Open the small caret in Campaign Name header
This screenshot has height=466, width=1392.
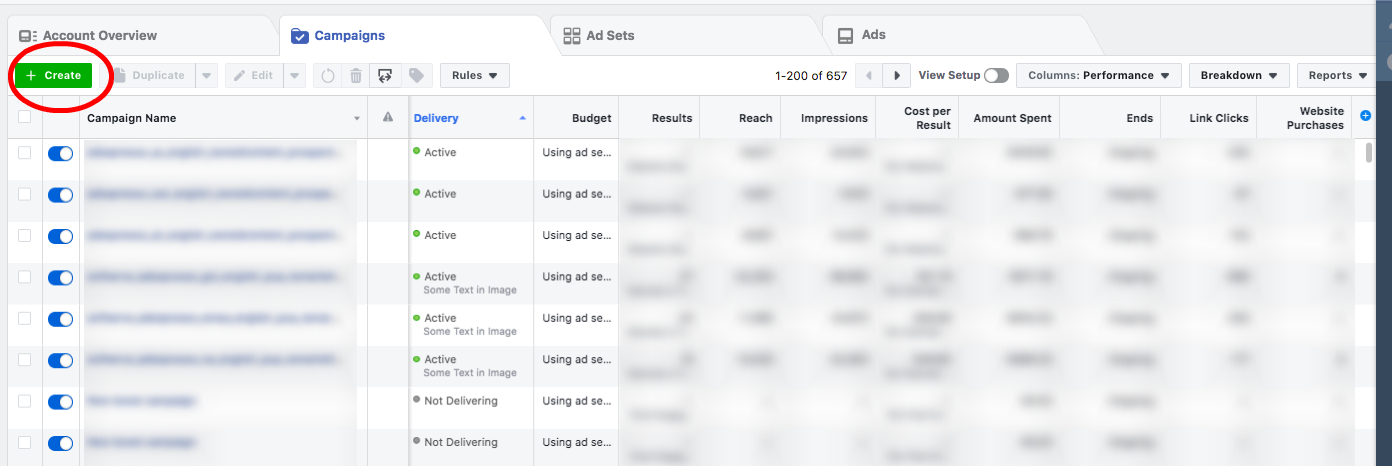pos(357,119)
